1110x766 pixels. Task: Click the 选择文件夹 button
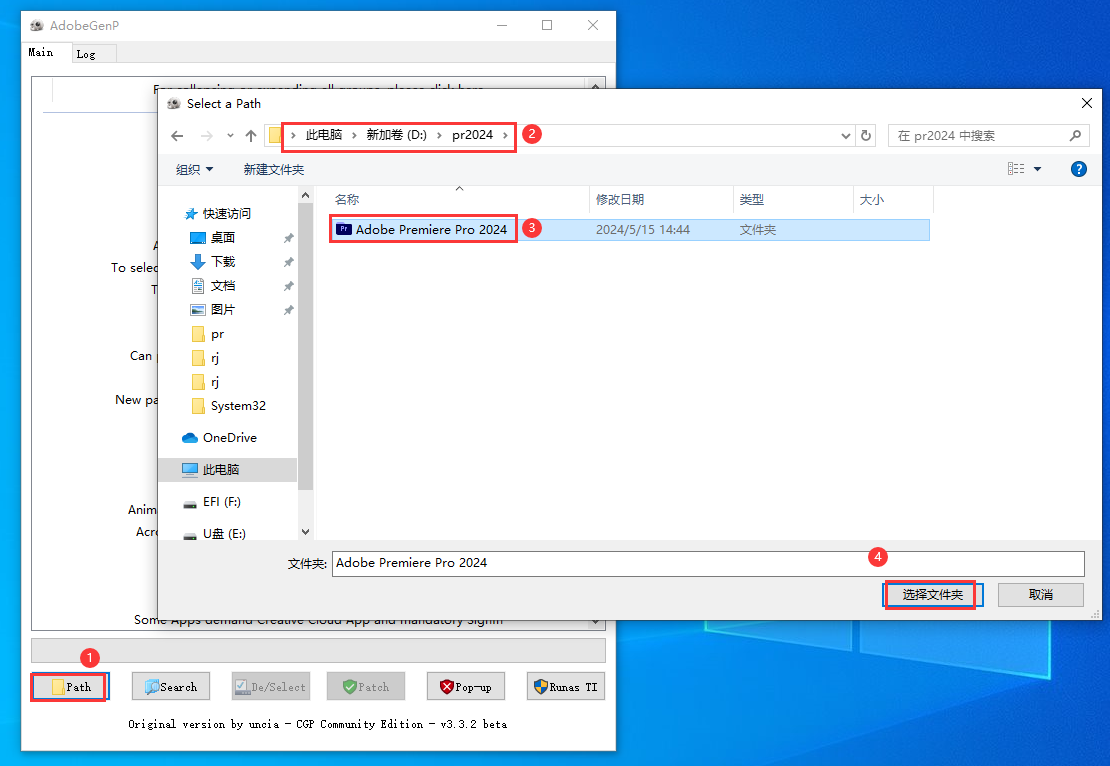(932, 594)
